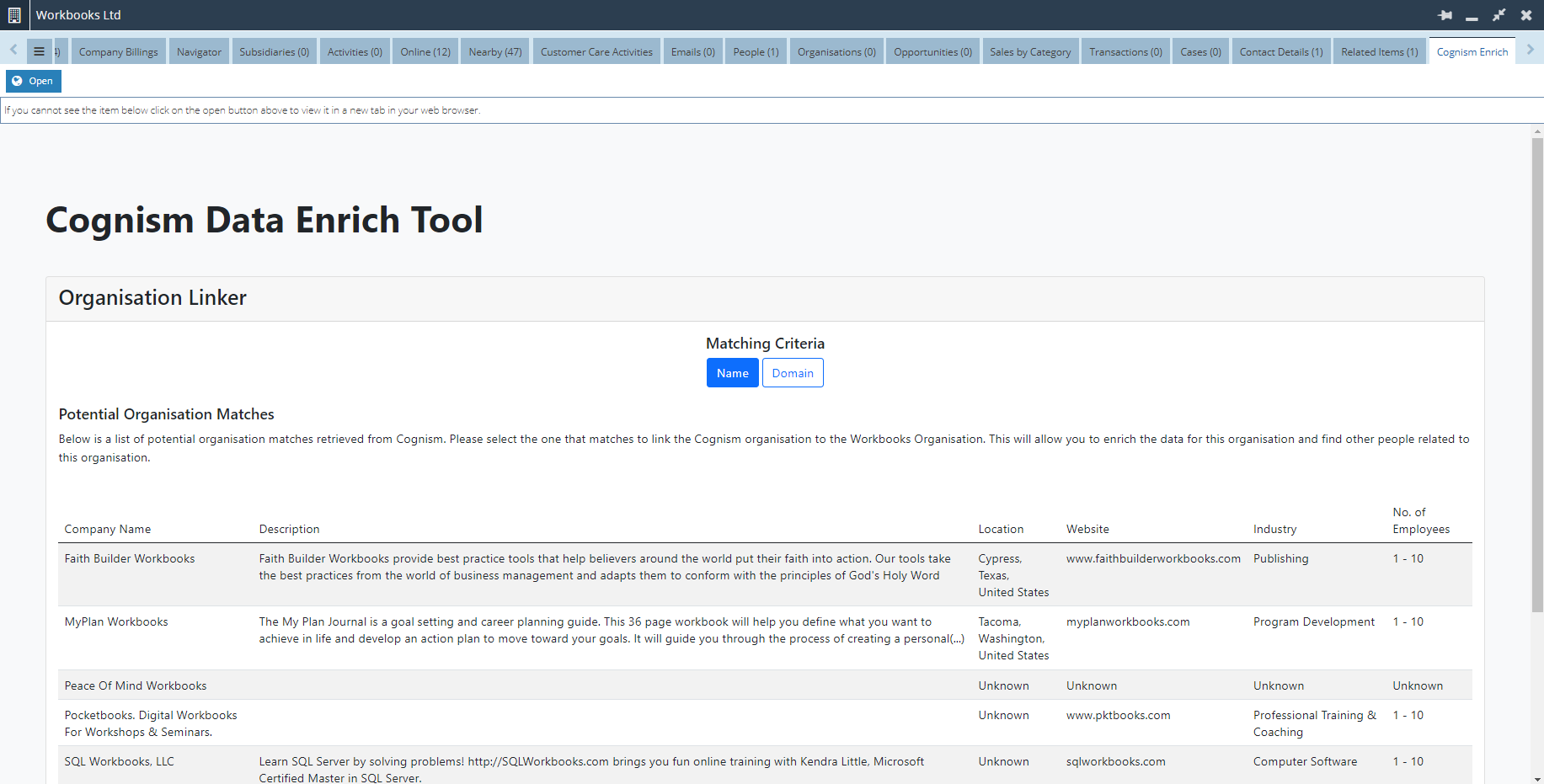Click the No. of Employees column header
The height and width of the screenshot is (784, 1544).
click(x=1421, y=520)
